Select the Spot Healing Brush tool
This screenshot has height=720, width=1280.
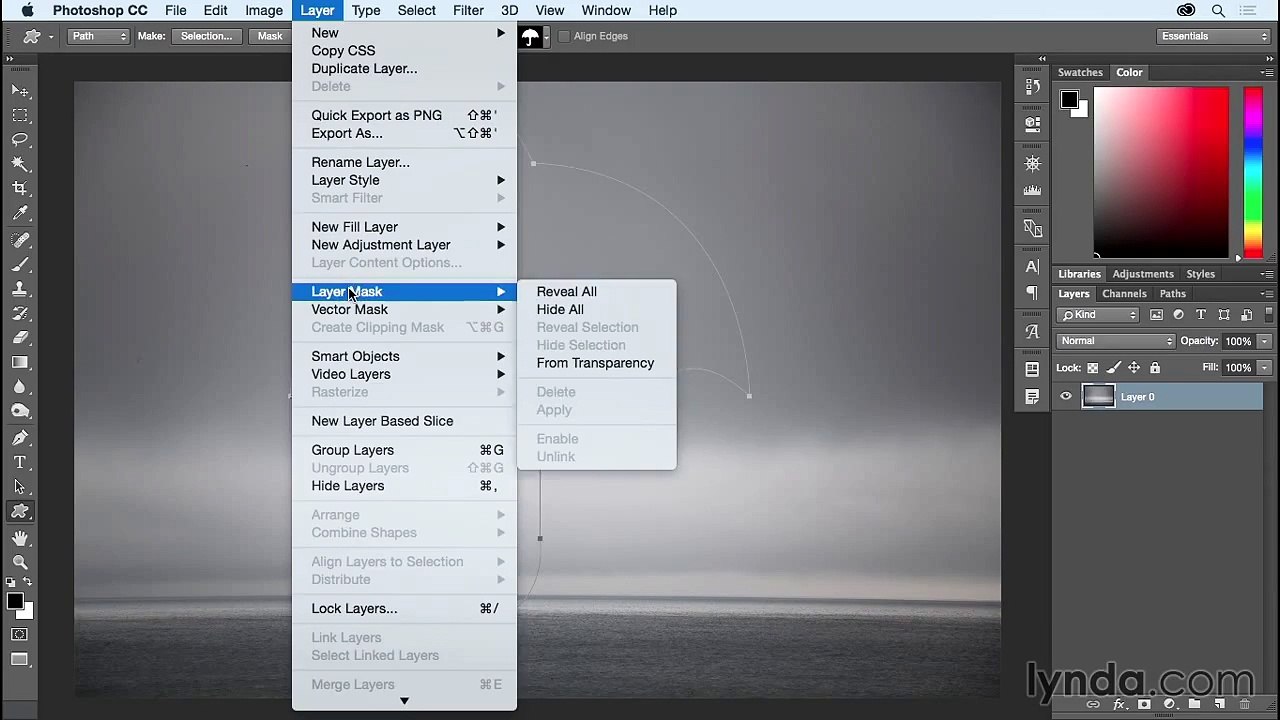(x=20, y=240)
